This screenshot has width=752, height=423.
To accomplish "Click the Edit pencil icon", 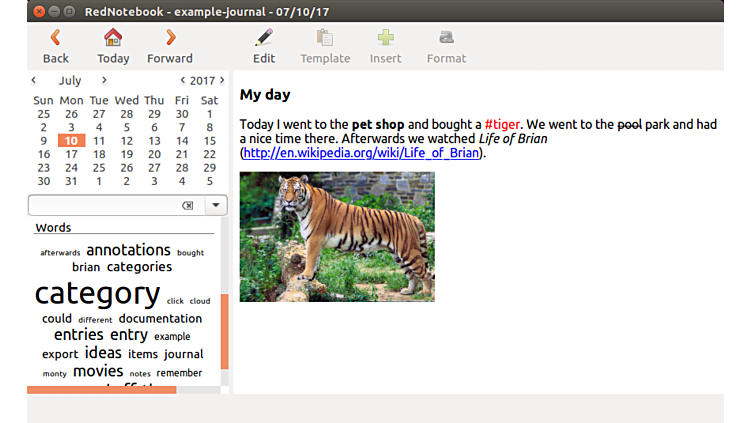I will (264, 38).
